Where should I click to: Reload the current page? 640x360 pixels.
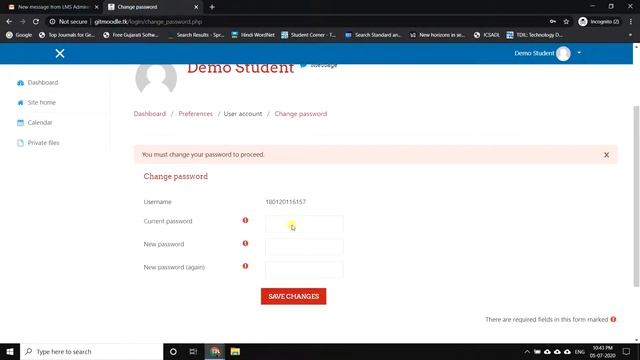click(x=36, y=22)
